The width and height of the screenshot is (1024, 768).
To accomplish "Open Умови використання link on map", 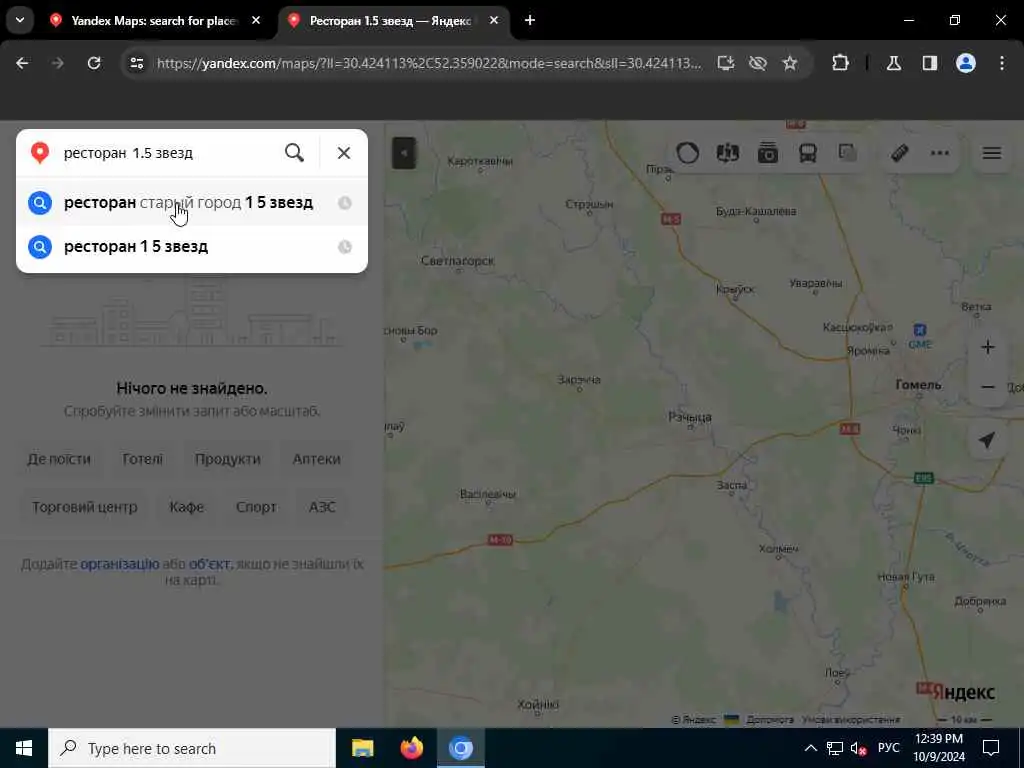I will (851, 720).
